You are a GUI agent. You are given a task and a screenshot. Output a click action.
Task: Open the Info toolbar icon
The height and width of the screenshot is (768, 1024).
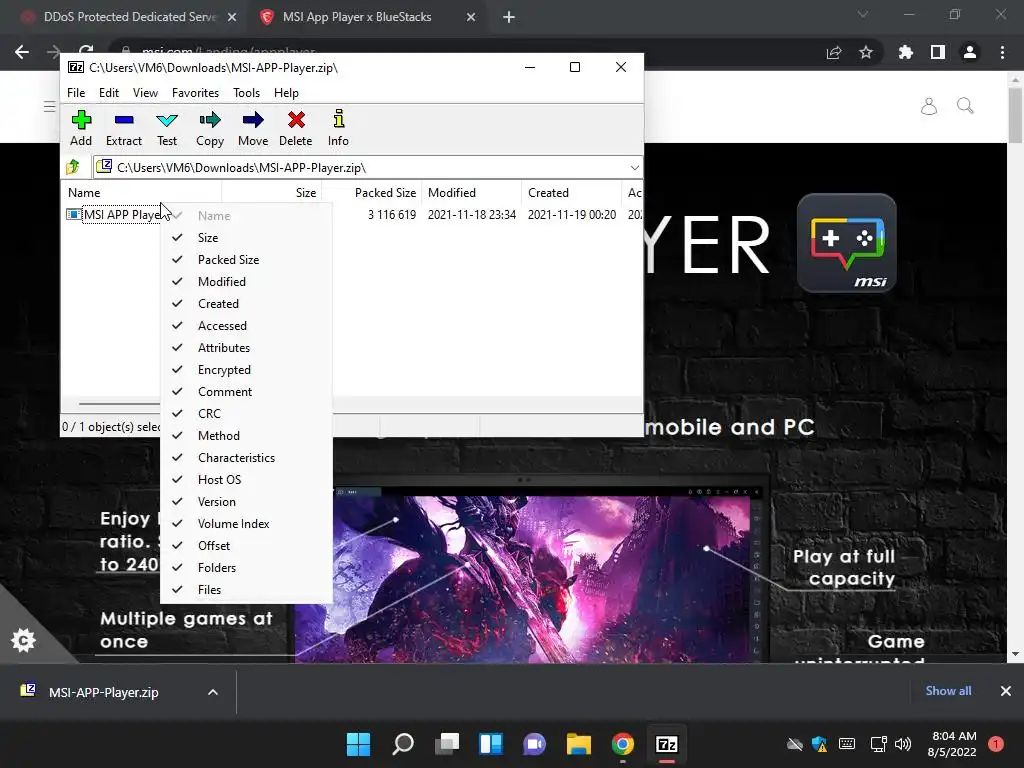[338, 128]
